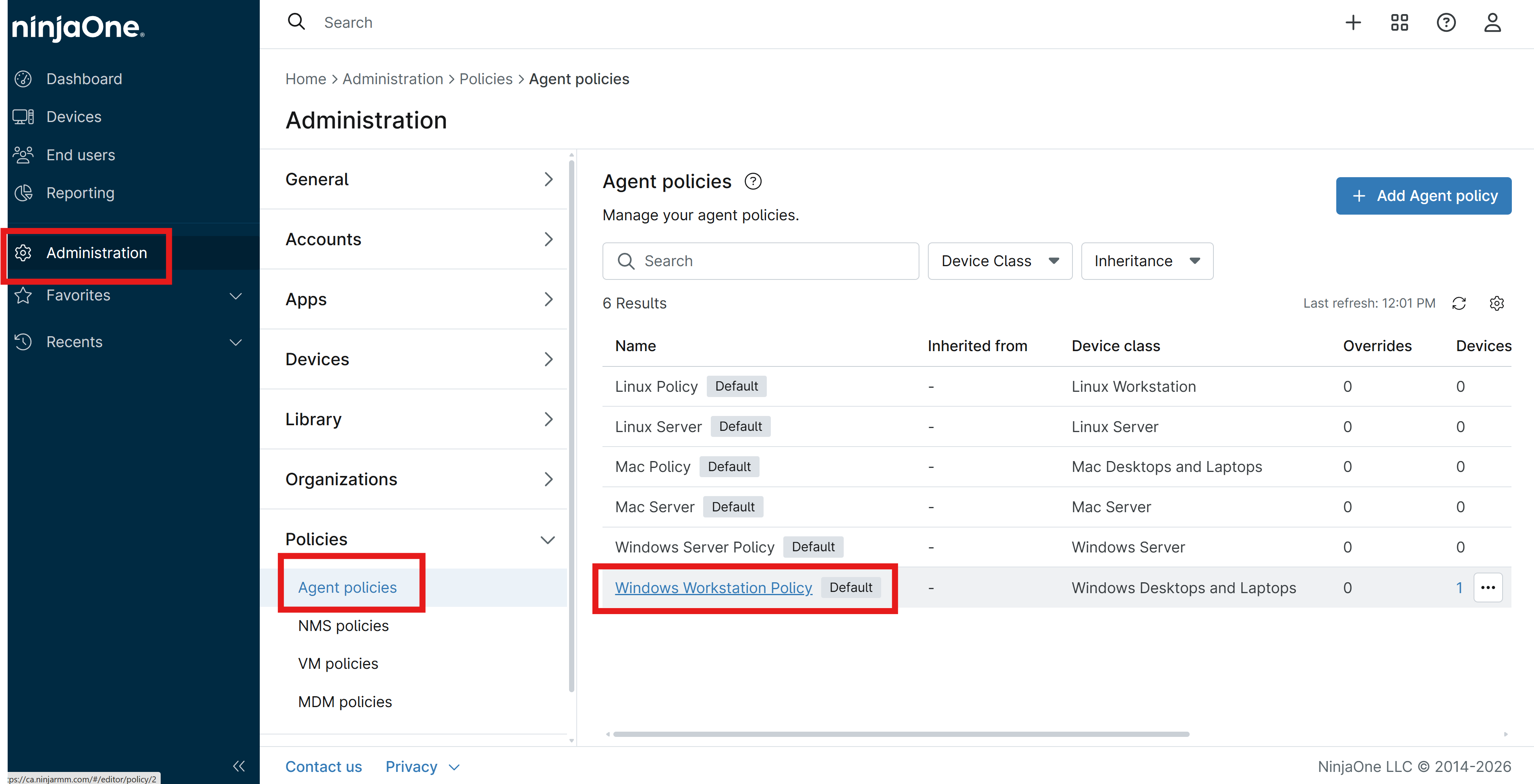1534x784 pixels.
Task: Refresh the agent policies table
Action: 1459,303
